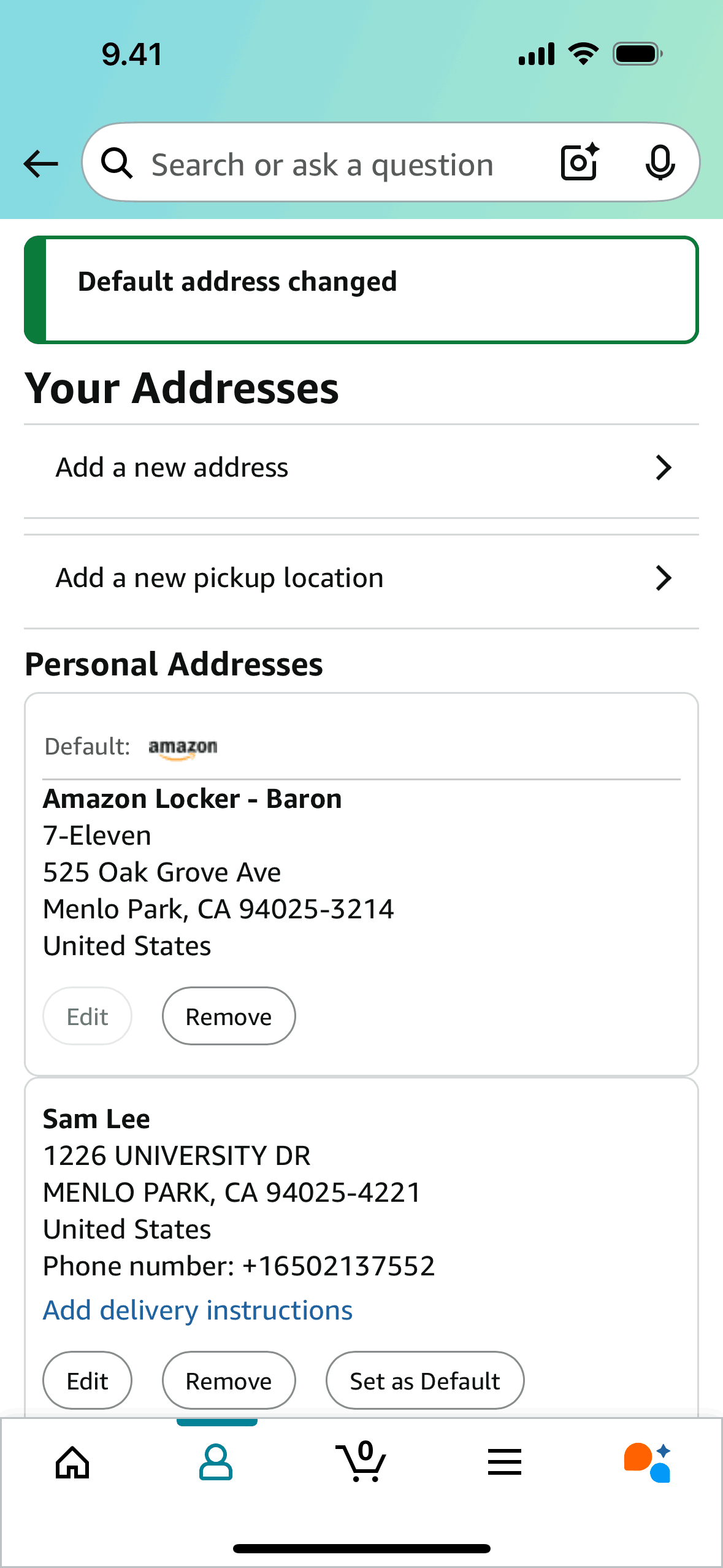The height and width of the screenshot is (1568, 723).
Task: Open the shopping cart icon
Action: point(361,1462)
